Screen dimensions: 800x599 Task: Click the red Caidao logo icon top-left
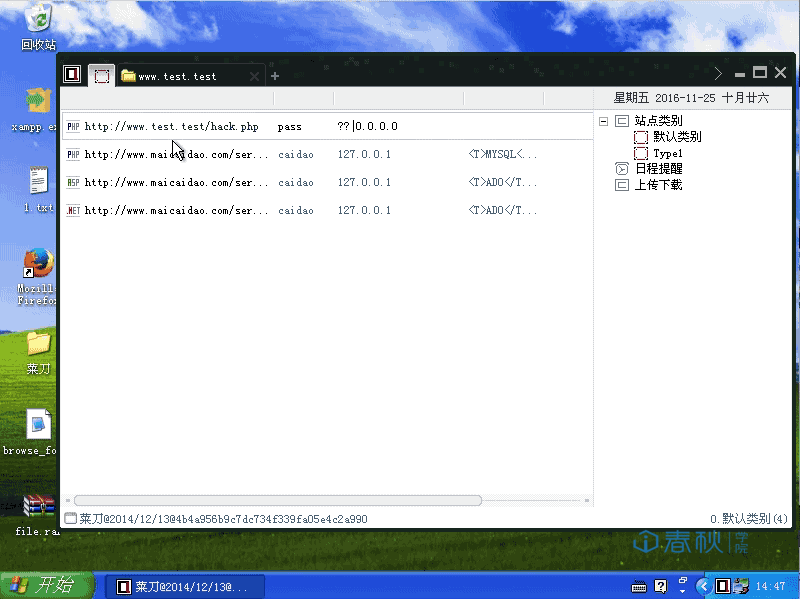71,73
